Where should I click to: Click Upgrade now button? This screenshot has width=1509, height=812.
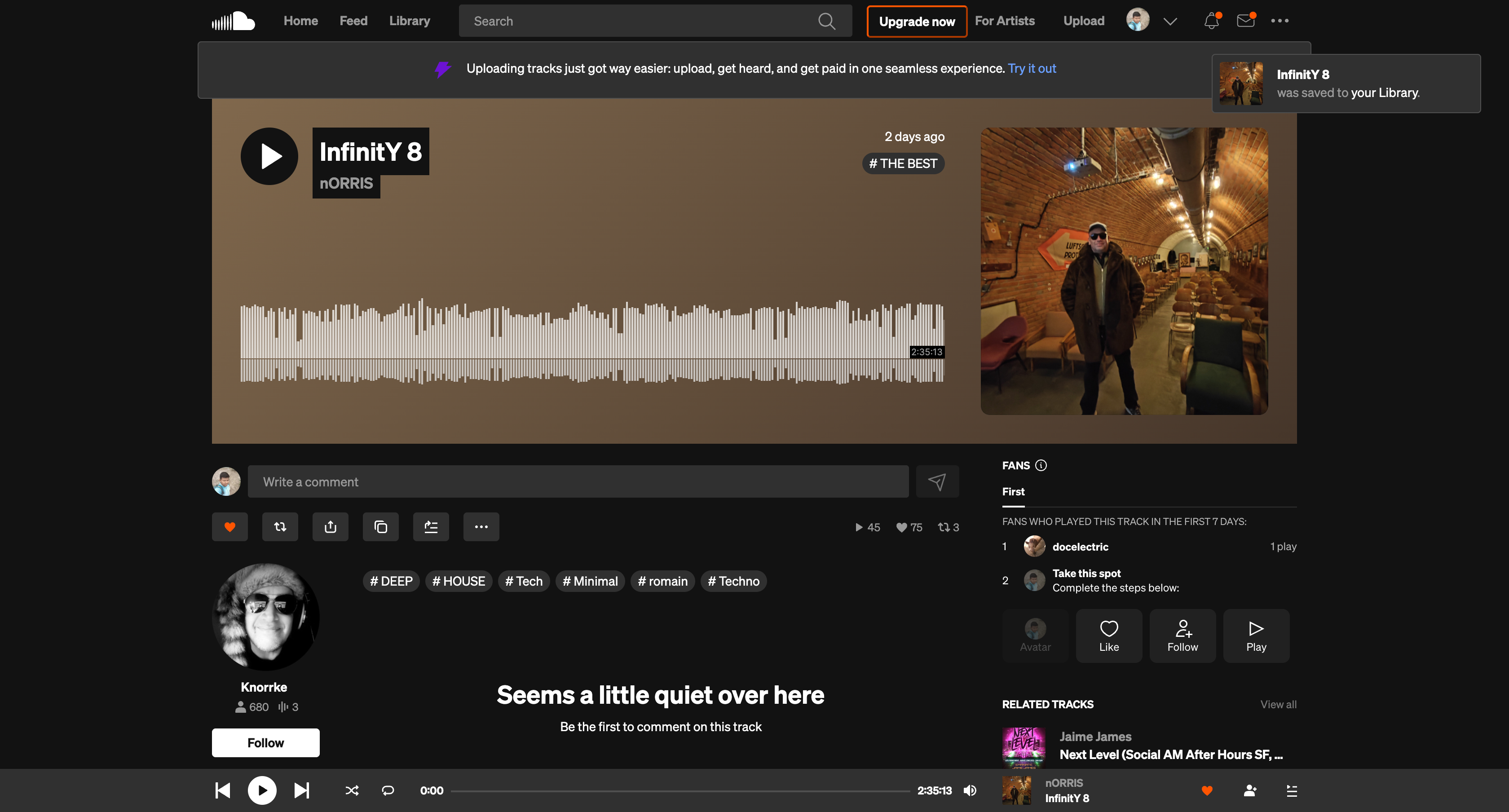(918, 21)
